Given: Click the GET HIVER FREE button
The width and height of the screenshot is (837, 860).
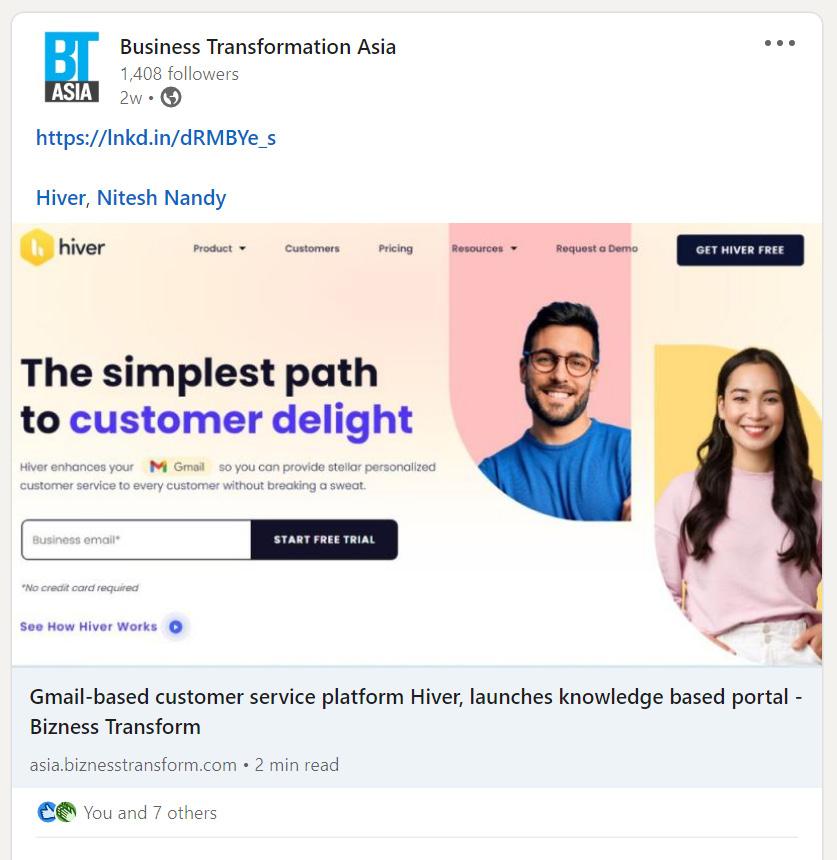Looking at the screenshot, I should click(x=740, y=250).
